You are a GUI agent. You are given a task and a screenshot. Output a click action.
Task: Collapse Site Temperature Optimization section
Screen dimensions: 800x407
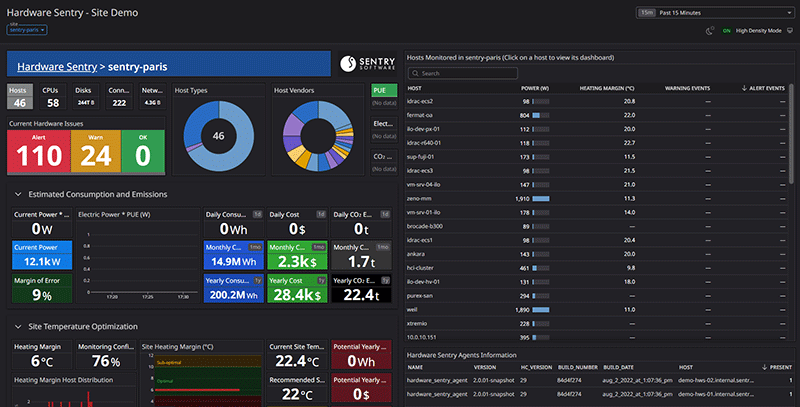click(18, 326)
